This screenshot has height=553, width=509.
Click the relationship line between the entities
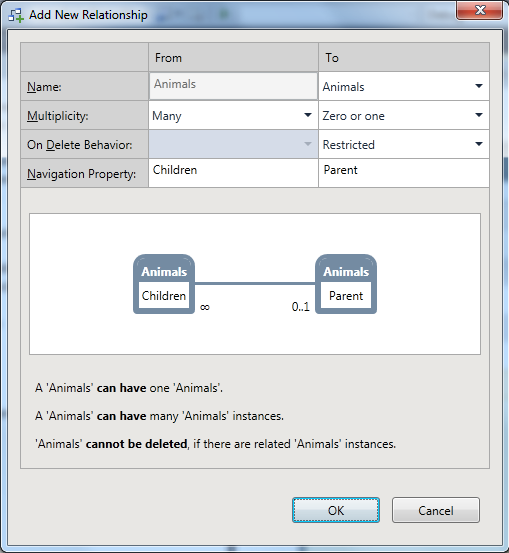tap(255, 283)
